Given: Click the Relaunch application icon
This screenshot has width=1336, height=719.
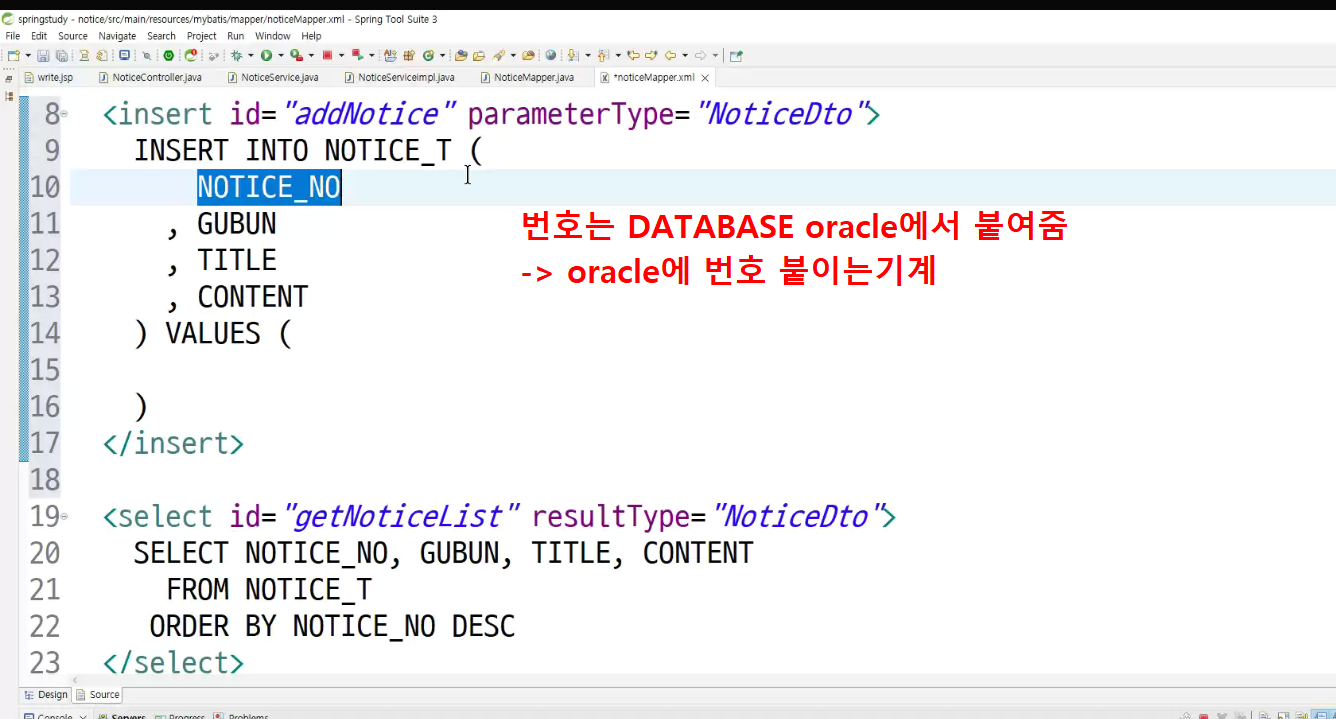Looking at the screenshot, I should 190,55.
